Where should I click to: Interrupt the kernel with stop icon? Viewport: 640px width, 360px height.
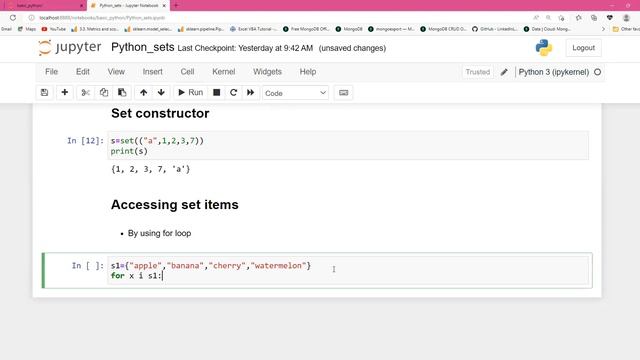[217, 93]
